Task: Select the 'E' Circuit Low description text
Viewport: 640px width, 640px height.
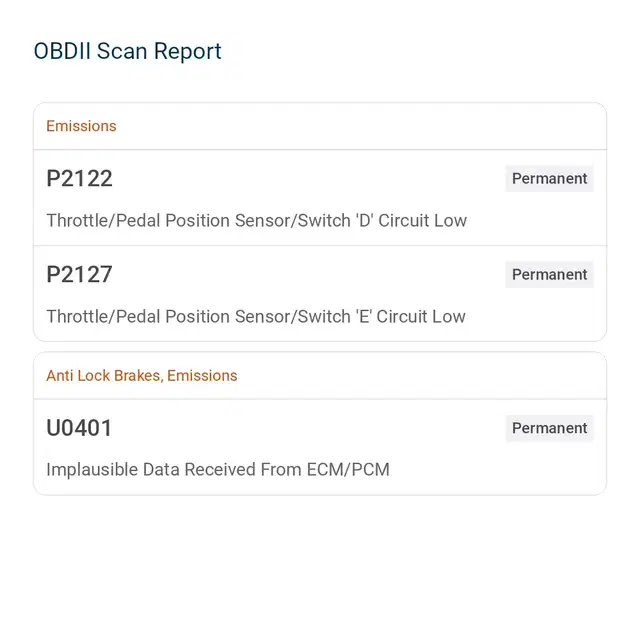Action: 256,316
